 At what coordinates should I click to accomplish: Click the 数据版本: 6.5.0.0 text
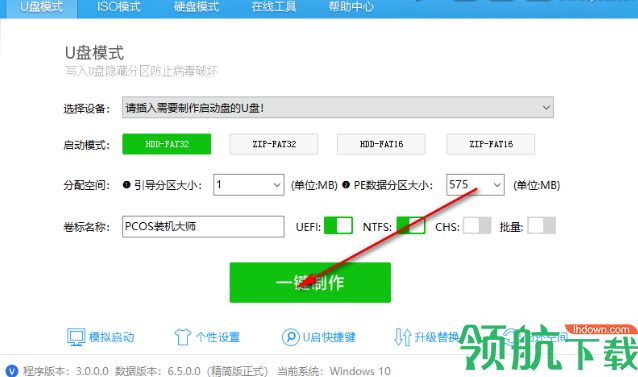pos(157,371)
